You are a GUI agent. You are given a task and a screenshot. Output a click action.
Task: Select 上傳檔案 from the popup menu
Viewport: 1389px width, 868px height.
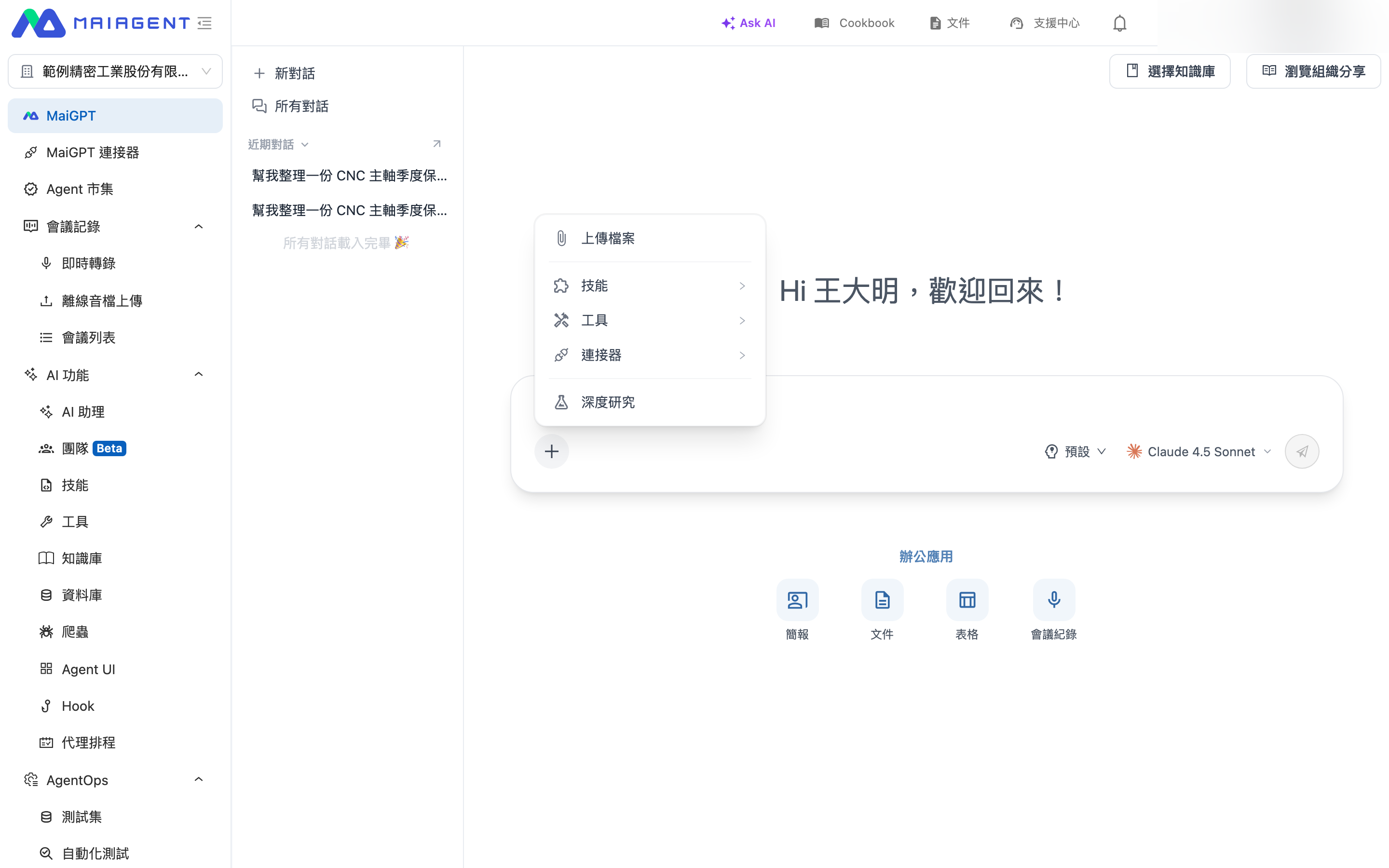pyautogui.click(x=650, y=238)
